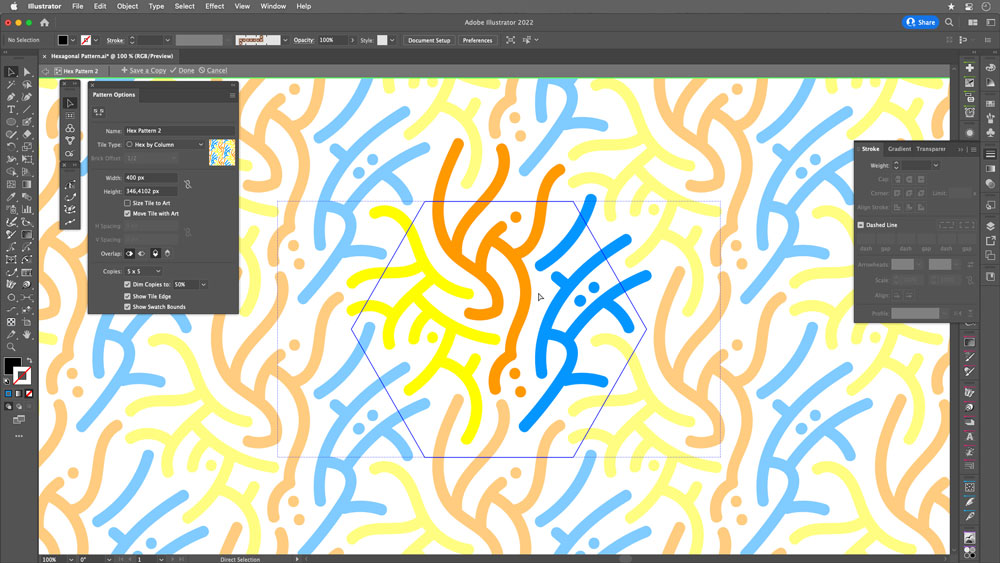This screenshot has width=1000, height=563.
Task: Click the Done button in pattern bar
Action: coord(182,71)
